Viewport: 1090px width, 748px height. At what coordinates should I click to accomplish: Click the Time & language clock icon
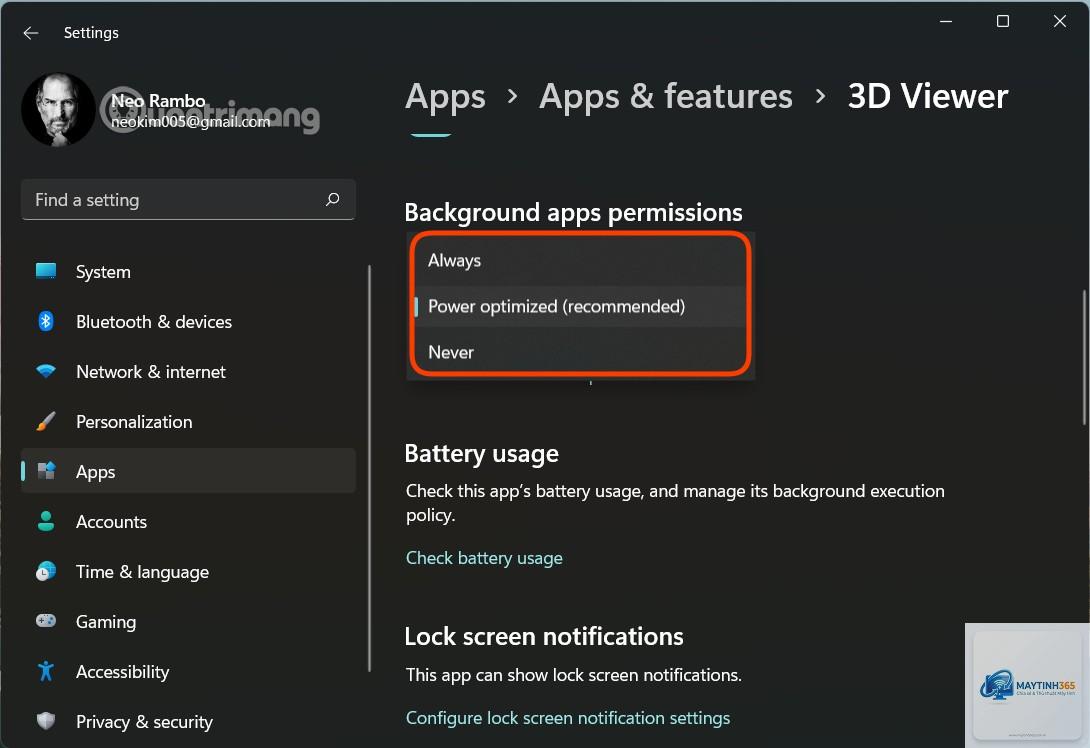pos(46,571)
